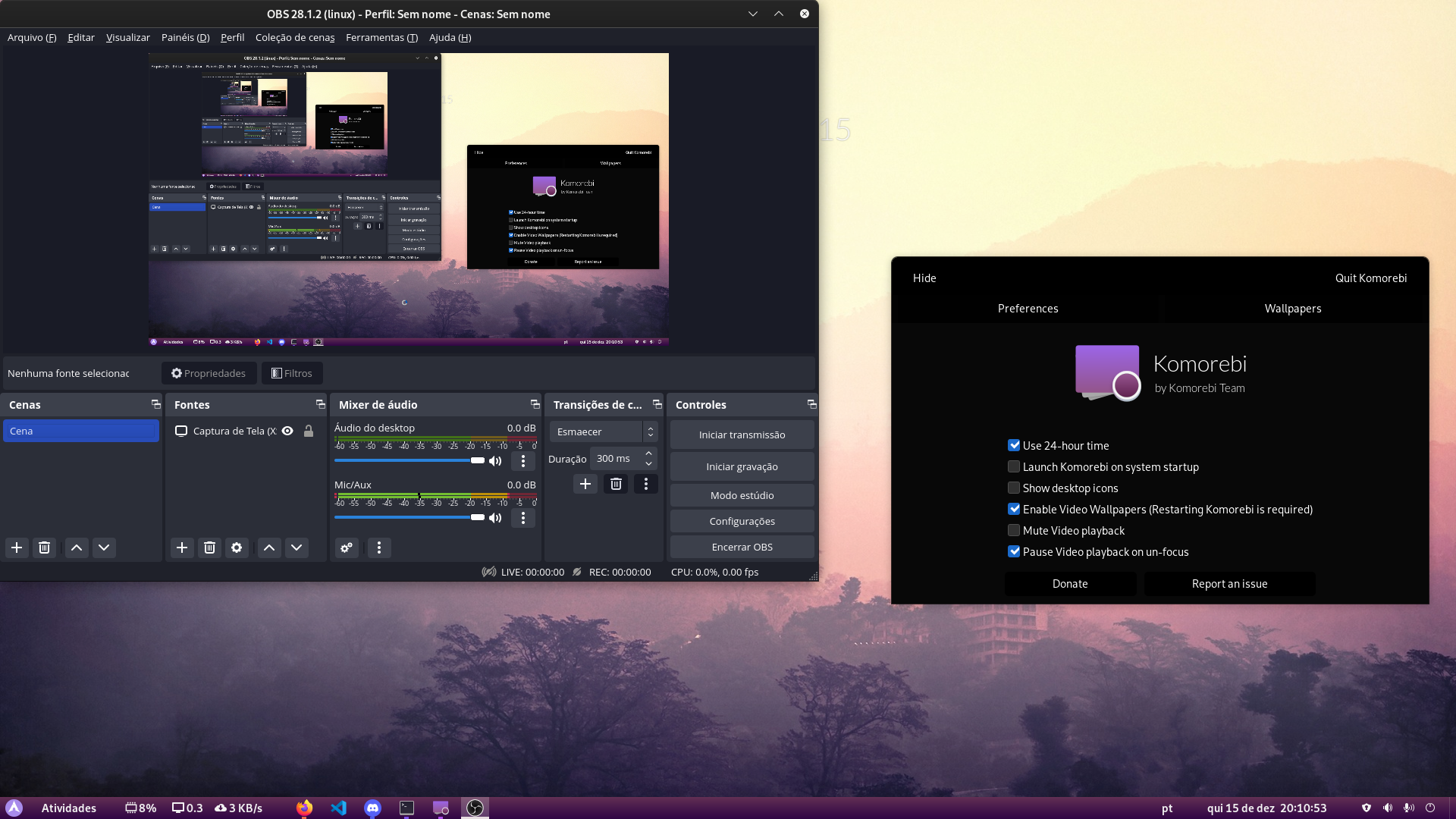This screenshot has height=819, width=1456.
Task: Toggle Pause Video playback on un-focus
Action: coord(1014,551)
